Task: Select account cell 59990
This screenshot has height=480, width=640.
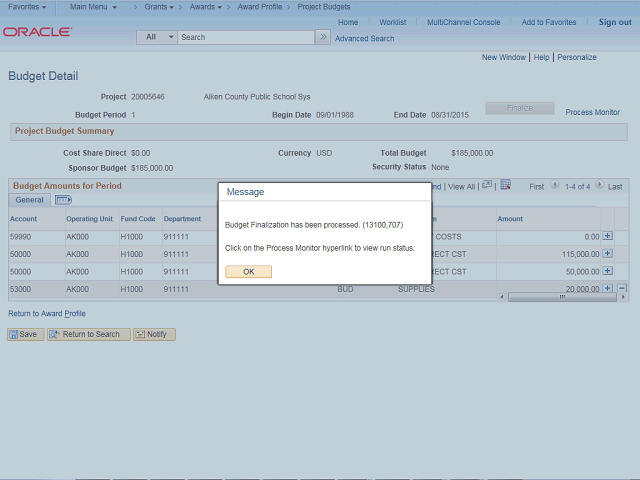Action: click(20, 237)
